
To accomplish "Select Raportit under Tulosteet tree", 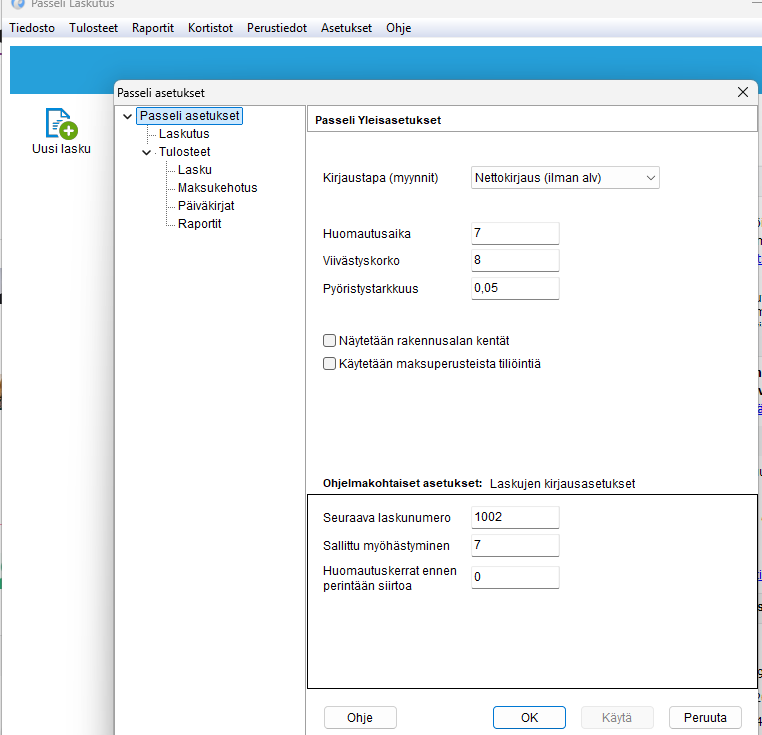I will 200,224.
